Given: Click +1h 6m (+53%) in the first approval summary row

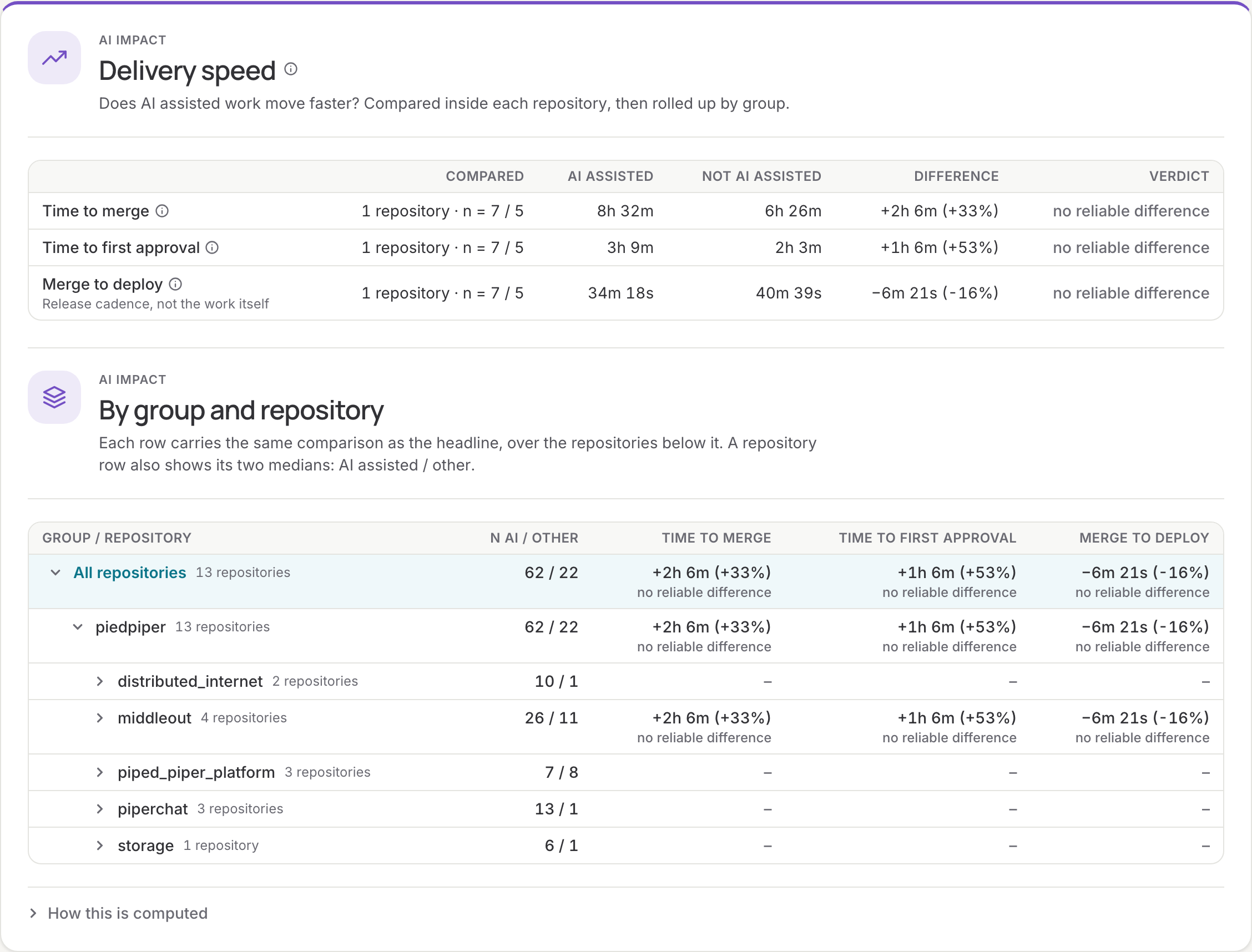Looking at the screenshot, I should 939,247.
